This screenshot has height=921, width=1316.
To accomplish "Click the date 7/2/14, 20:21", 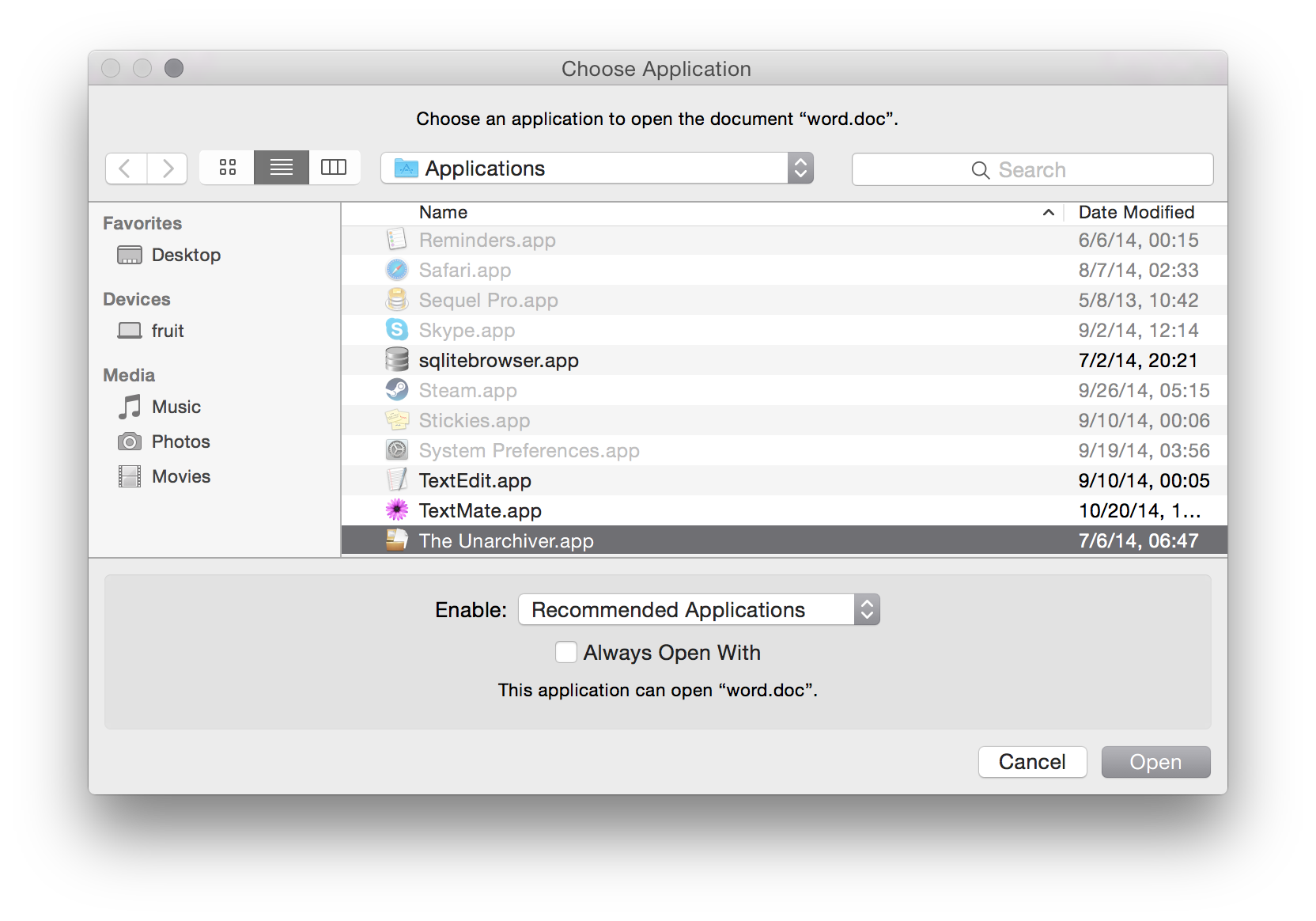I will tap(1138, 360).
